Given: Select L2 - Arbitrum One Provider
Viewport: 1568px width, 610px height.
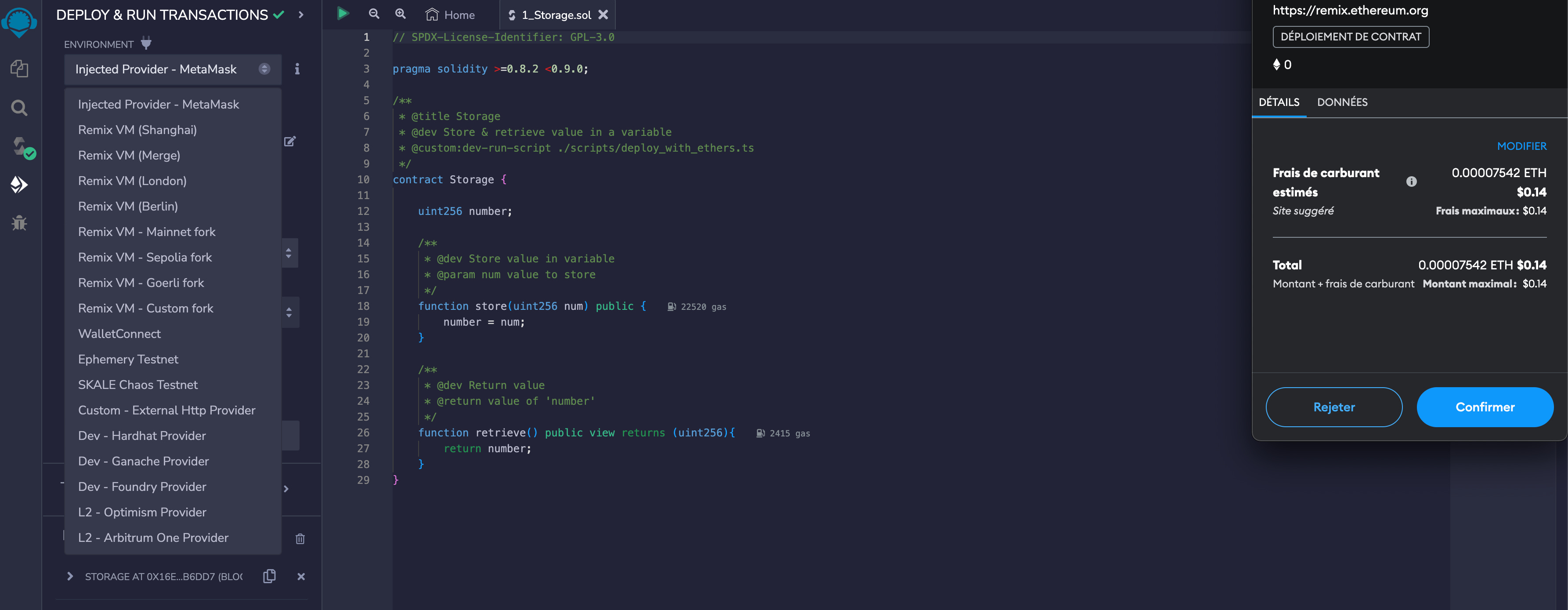Looking at the screenshot, I should click(x=173, y=538).
